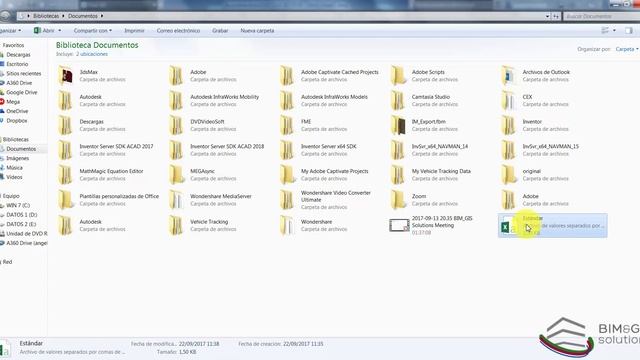640x360 pixels.
Task: Open the Adobe Captivate Cached Projects folder
Action: tap(330, 76)
